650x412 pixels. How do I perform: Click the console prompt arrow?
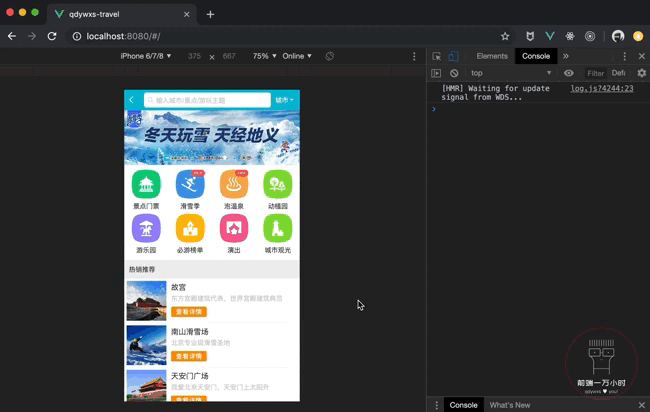click(434, 109)
